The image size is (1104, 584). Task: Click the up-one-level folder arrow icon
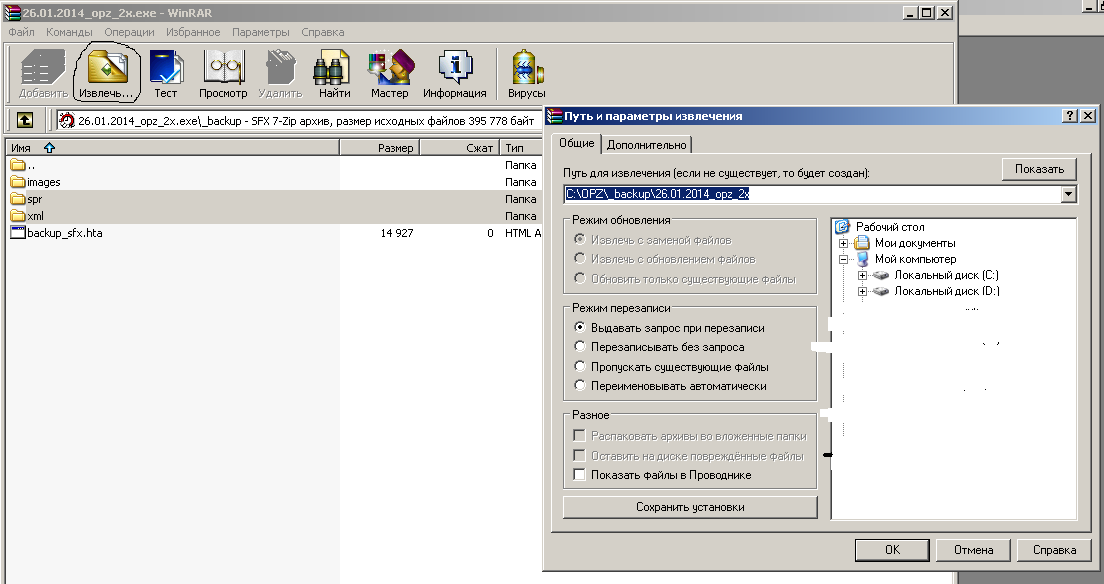pyautogui.click(x=25, y=120)
